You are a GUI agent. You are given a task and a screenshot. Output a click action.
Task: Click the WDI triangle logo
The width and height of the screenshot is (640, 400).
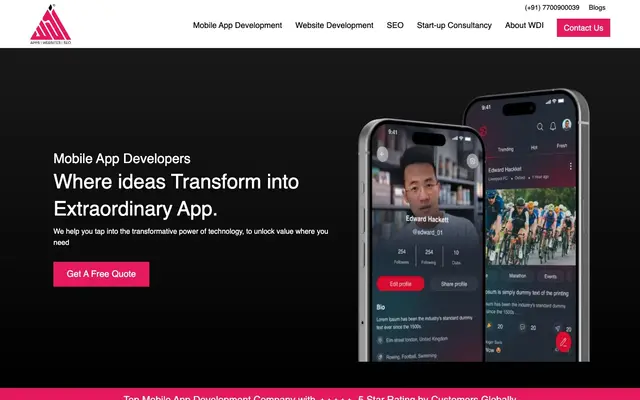(51, 24)
